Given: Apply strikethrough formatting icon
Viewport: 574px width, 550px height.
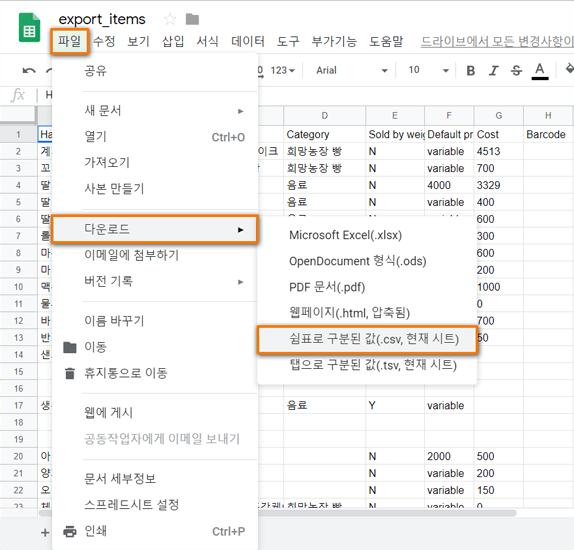Looking at the screenshot, I should [516, 70].
